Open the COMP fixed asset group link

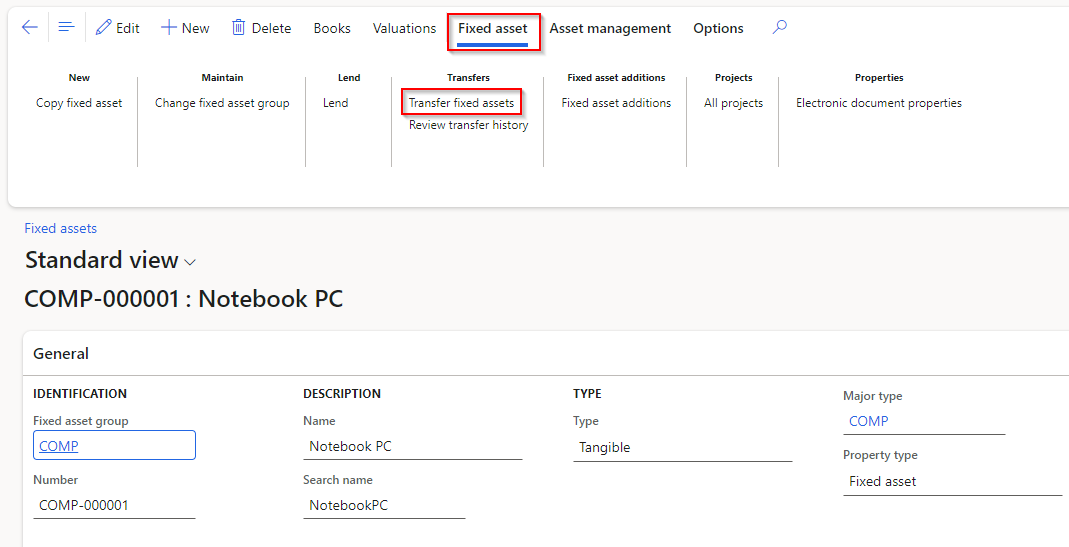pyautogui.click(x=59, y=446)
